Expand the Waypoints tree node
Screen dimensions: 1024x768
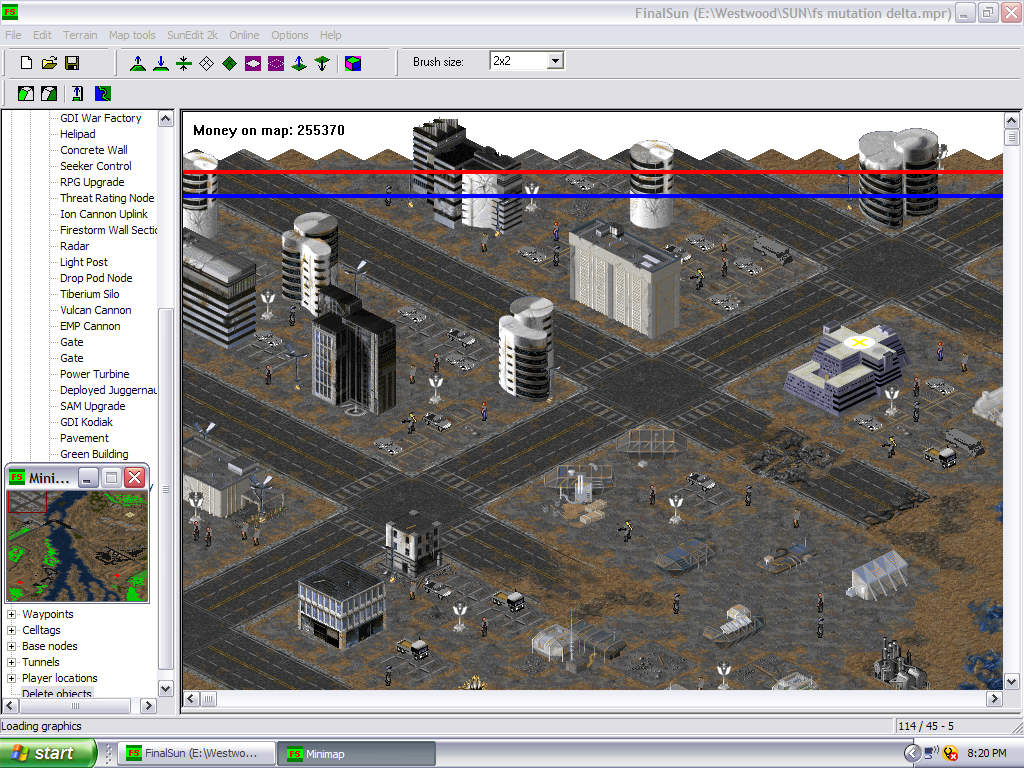pyautogui.click(x=11, y=614)
